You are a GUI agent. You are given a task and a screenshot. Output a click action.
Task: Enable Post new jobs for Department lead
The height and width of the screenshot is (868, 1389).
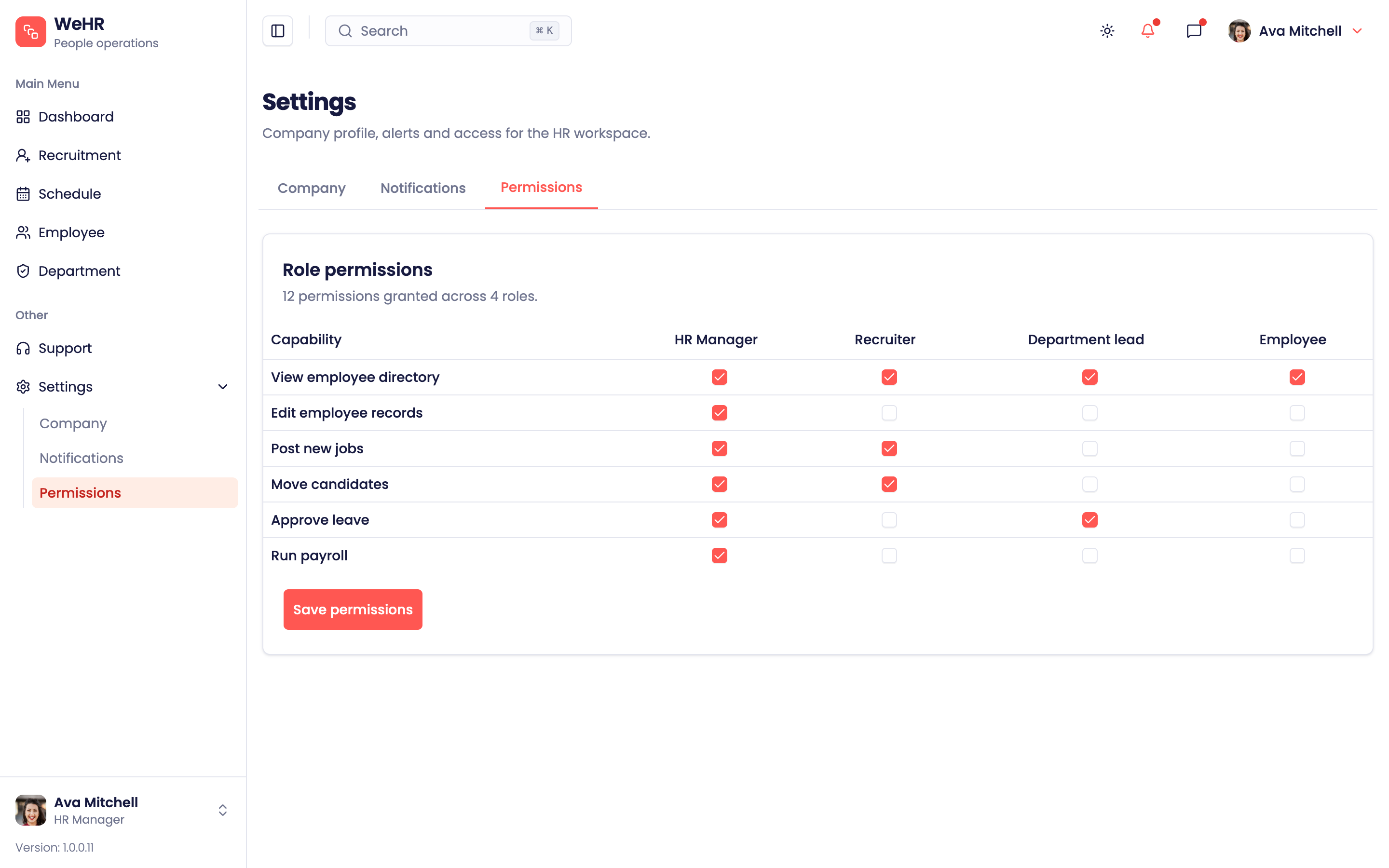(1089, 448)
